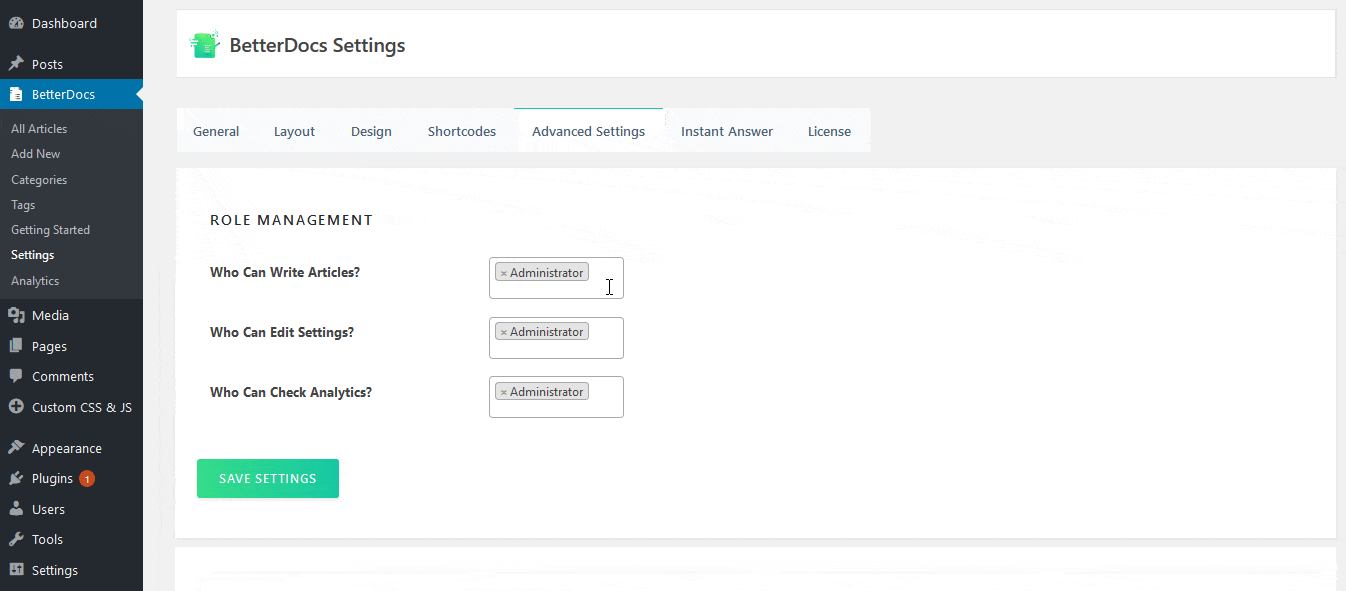Click the Comments bubble icon
The height and width of the screenshot is (591, 1346).
(16, 376)
